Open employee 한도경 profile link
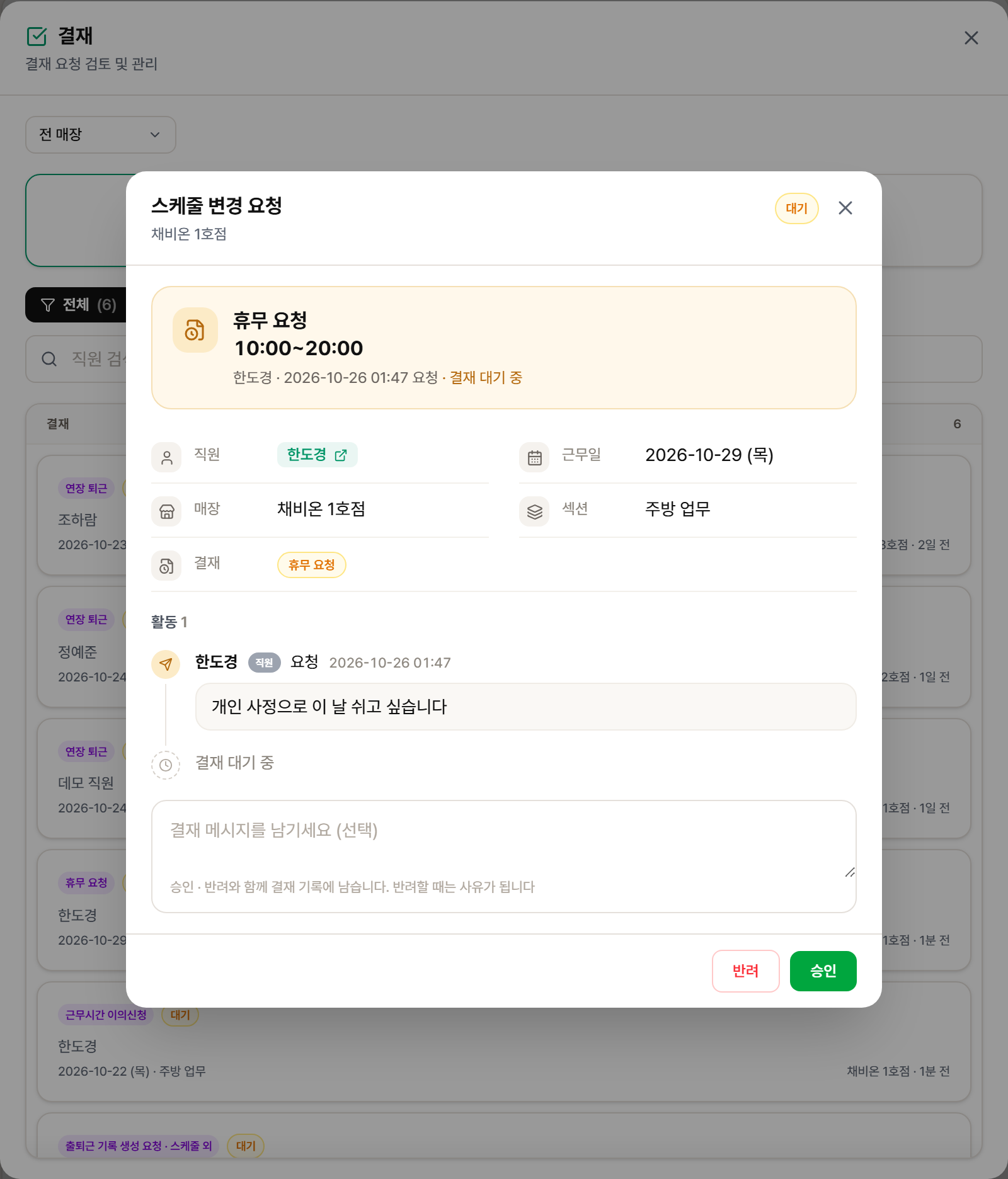1008x1179 pixels. pyautogui.click(x=317, y=455)
